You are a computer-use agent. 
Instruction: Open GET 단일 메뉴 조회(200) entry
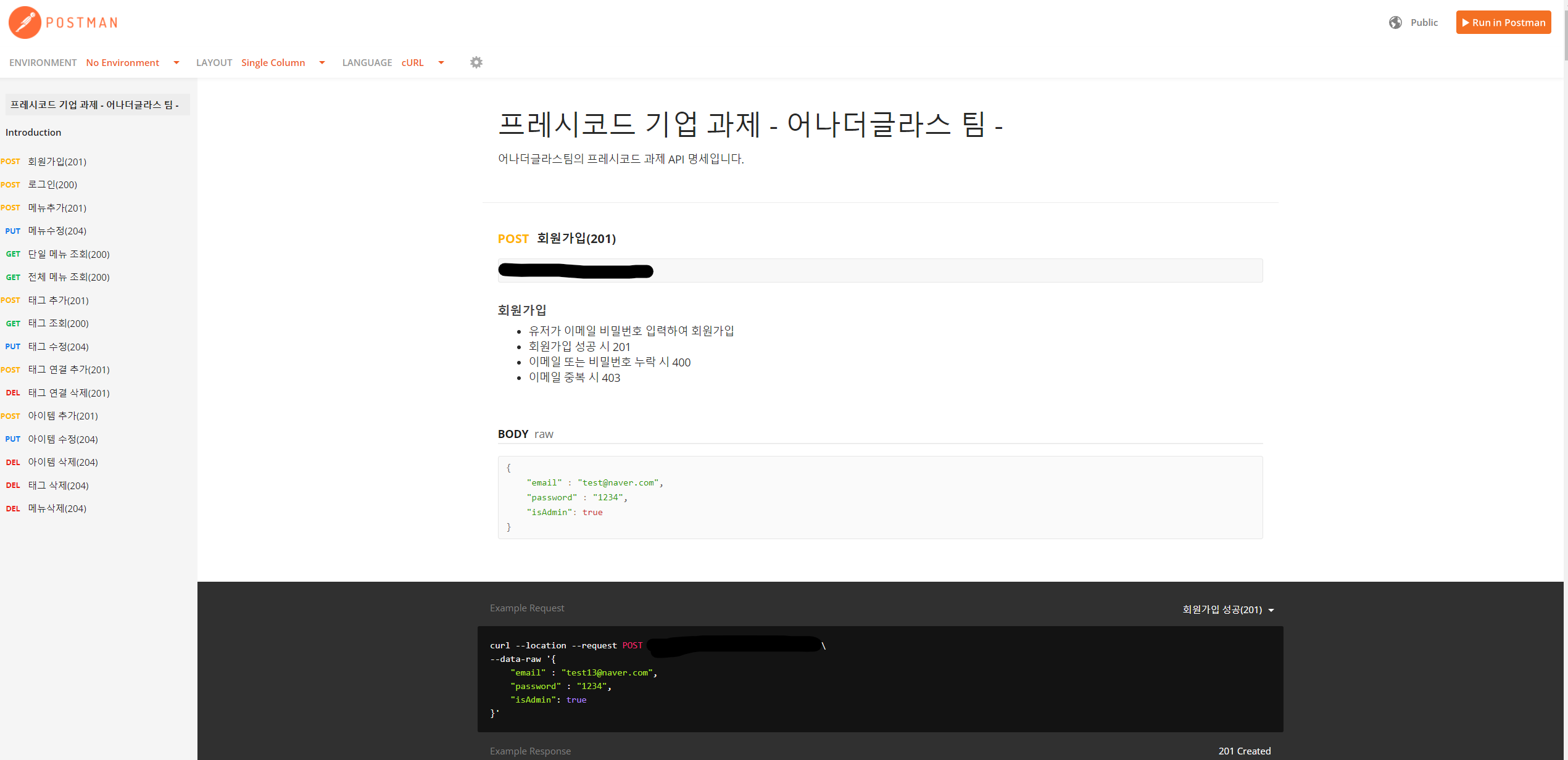click(x=68, y=254)
